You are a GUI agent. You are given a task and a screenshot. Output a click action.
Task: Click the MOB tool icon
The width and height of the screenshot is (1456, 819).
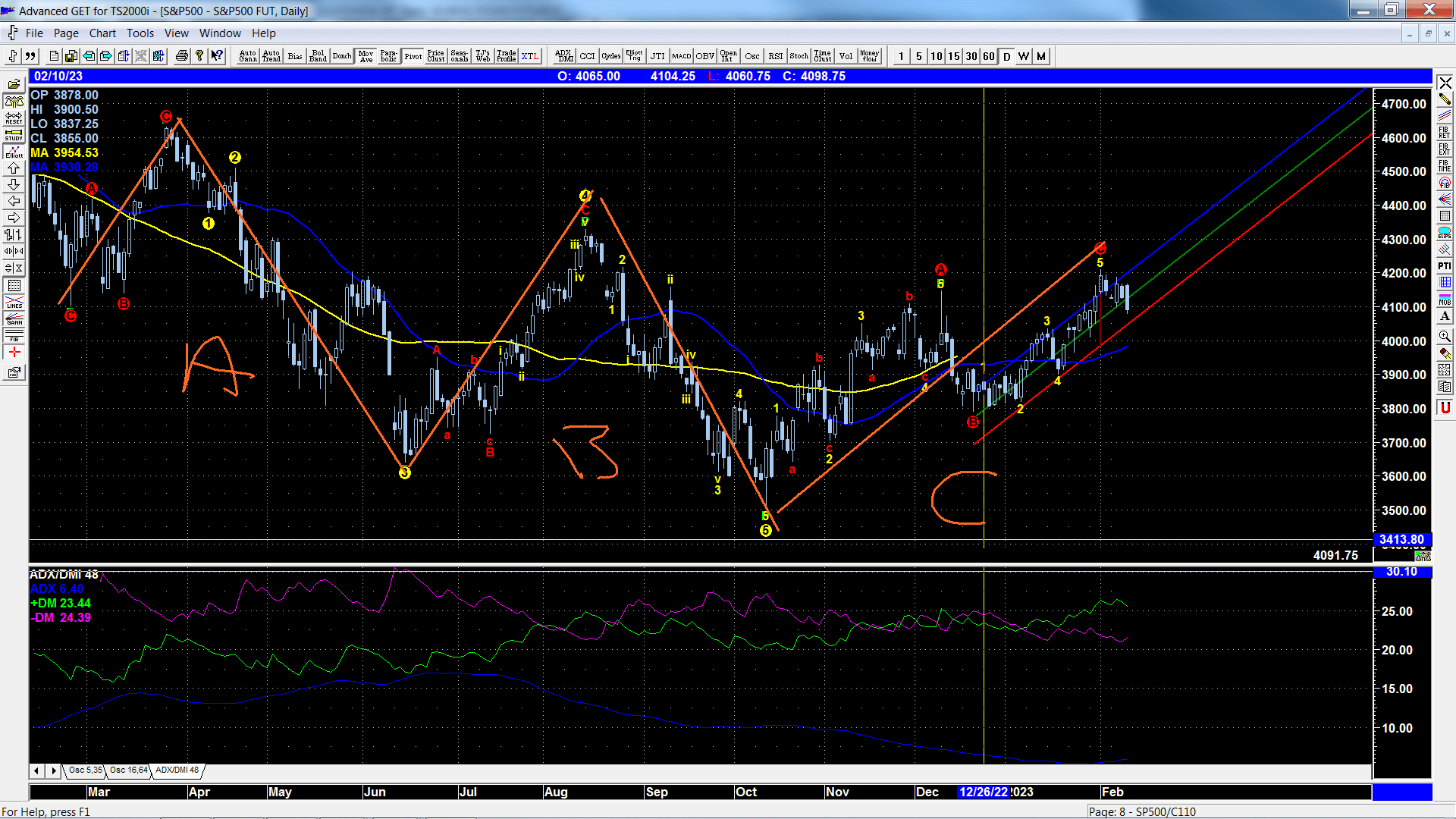pyautogui.click(x=1445, y=299)
